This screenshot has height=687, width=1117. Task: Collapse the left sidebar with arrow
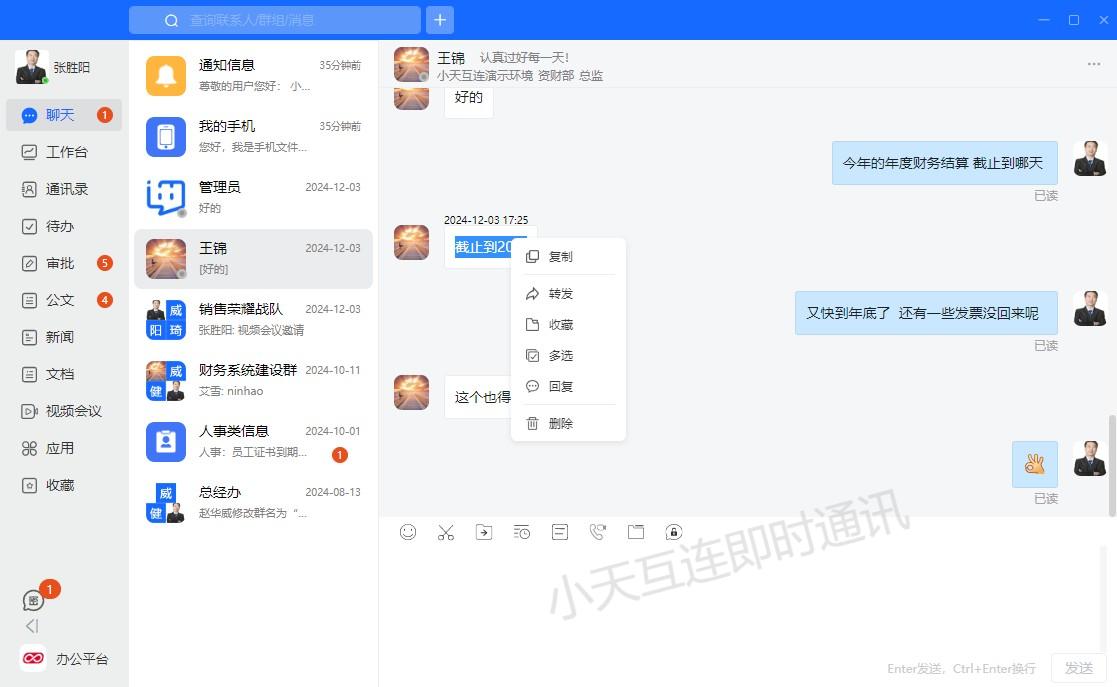[32, 626]
